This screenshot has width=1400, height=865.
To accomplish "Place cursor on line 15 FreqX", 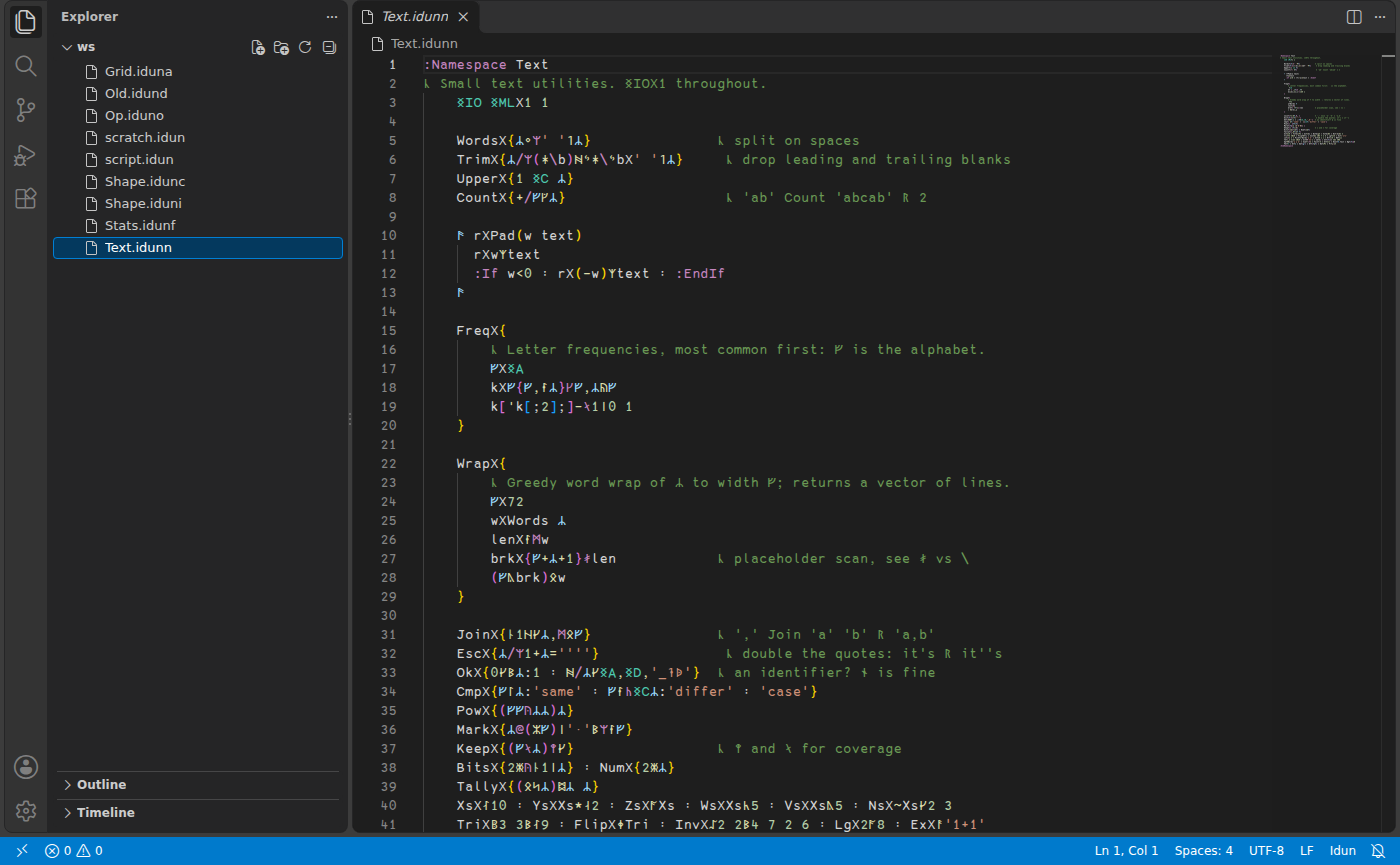I will [482, 331].
